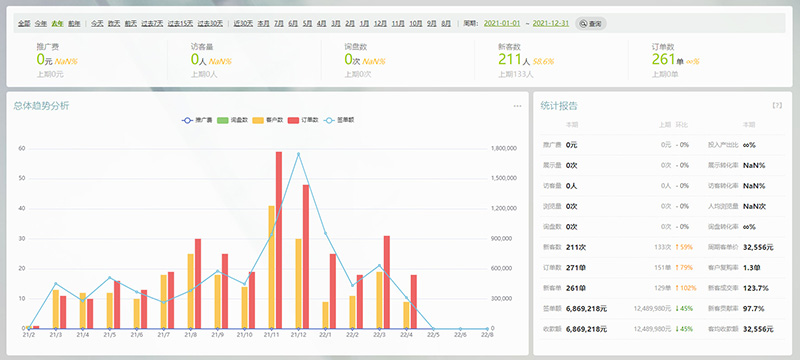Click the 人均浏览量 NaN次 value
The image size is (800, 360).
point(755,206)
